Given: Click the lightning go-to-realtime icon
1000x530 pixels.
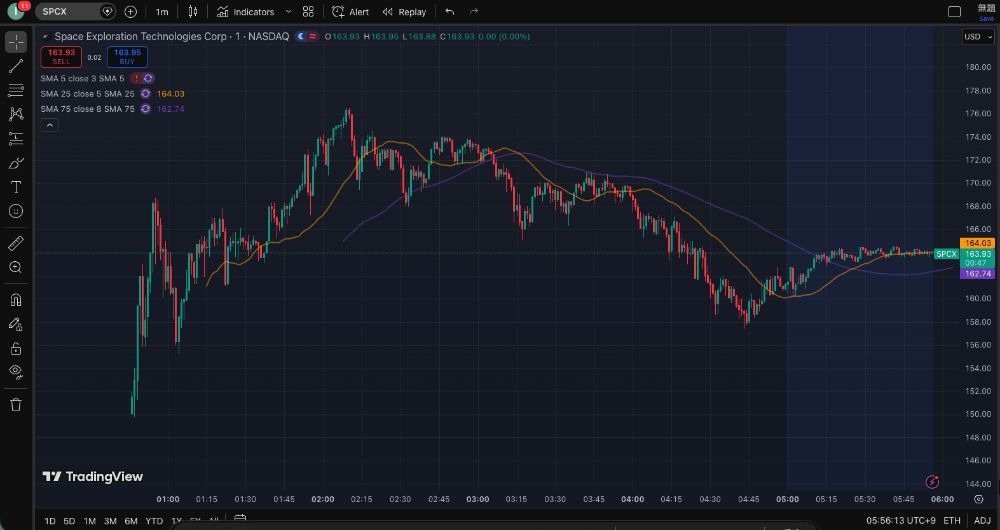Looking at the screenshot, I should (x=932, y=482).
